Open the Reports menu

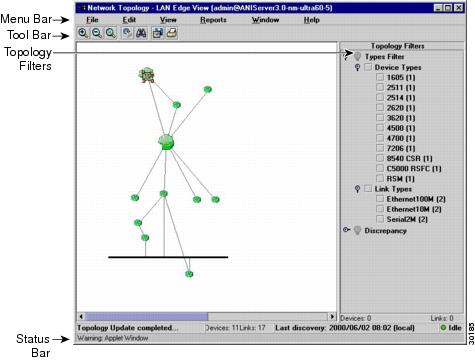tap(213, 20)
